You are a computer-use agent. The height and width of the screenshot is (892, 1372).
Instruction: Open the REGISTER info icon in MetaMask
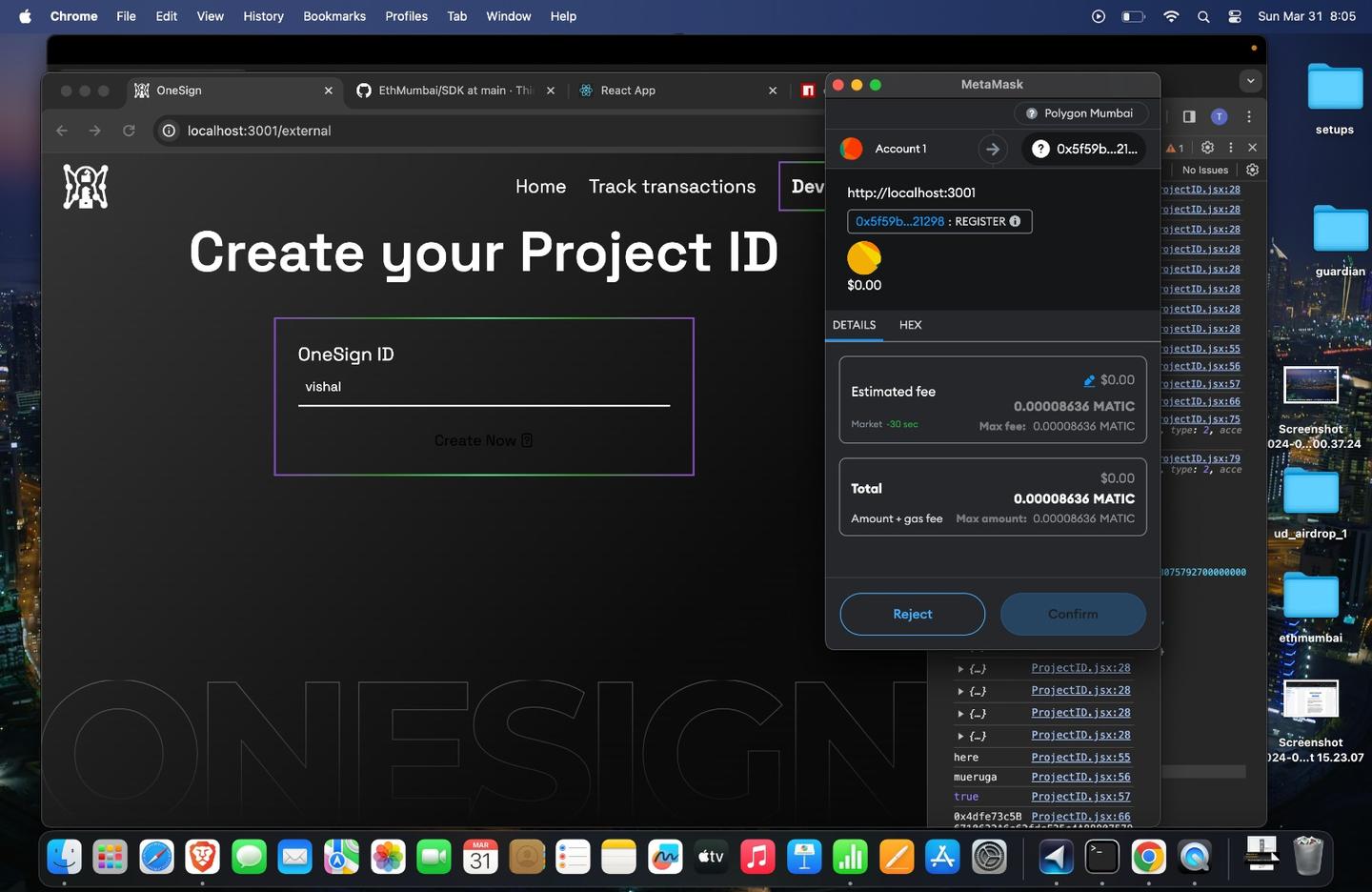tap(1016, 221)
